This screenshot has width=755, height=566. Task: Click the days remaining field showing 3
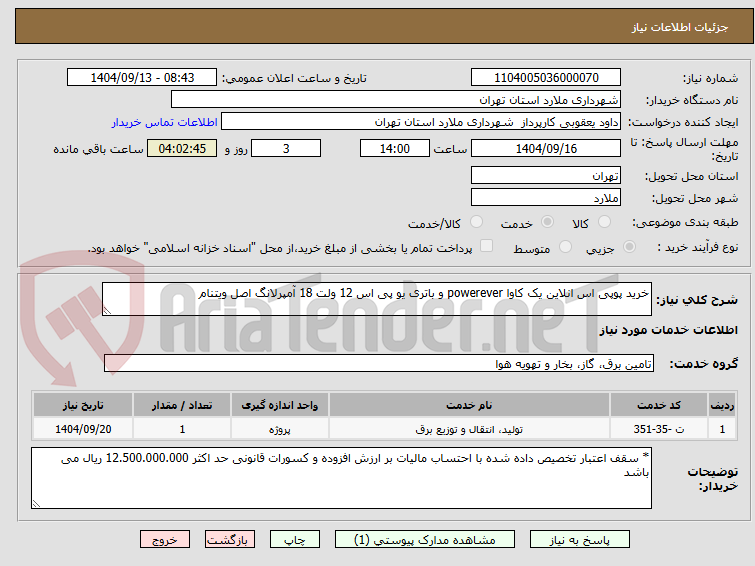286,148
